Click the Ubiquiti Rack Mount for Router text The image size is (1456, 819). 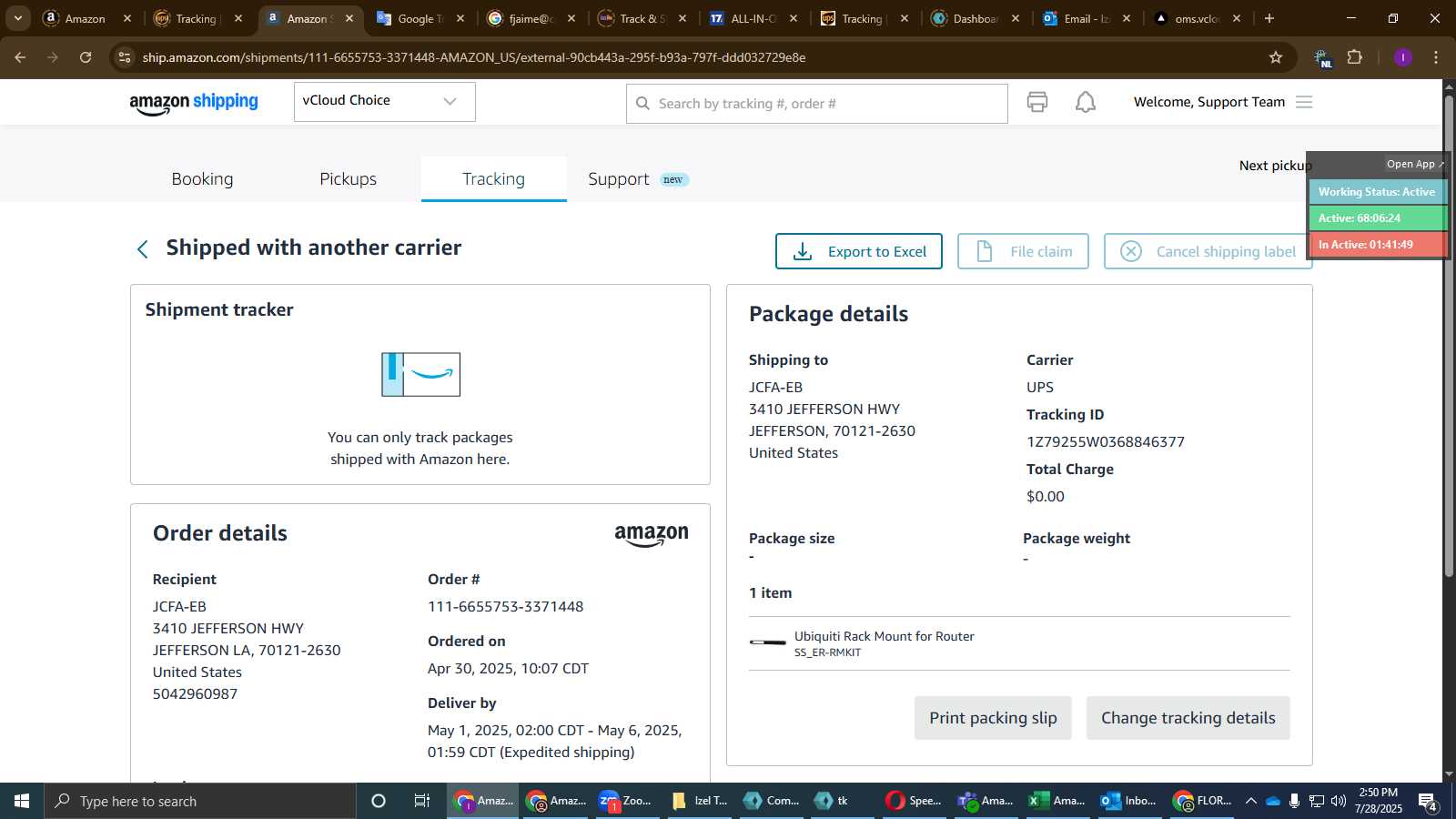(x=884, y=636)
